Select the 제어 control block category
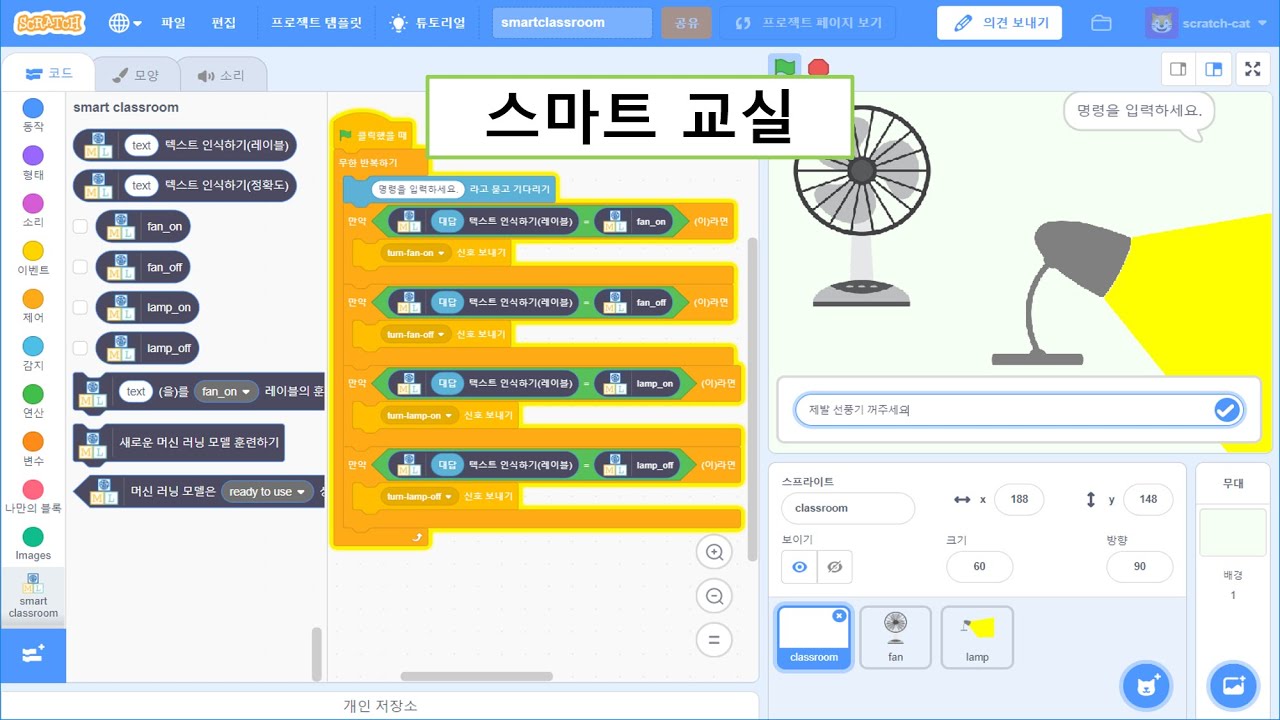Viewport: 1280px width, 720px height. click(33, 306)
